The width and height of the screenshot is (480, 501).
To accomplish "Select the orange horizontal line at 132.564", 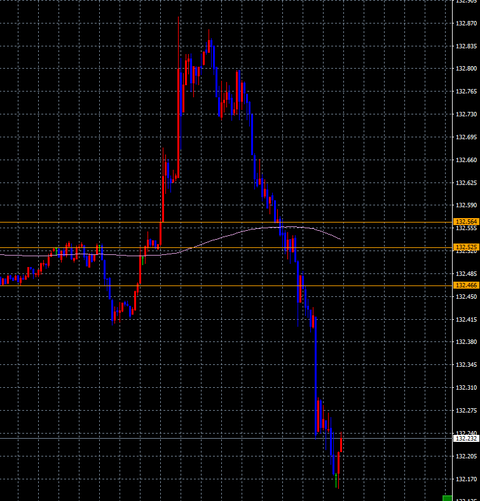I will [x=227, y=222].
